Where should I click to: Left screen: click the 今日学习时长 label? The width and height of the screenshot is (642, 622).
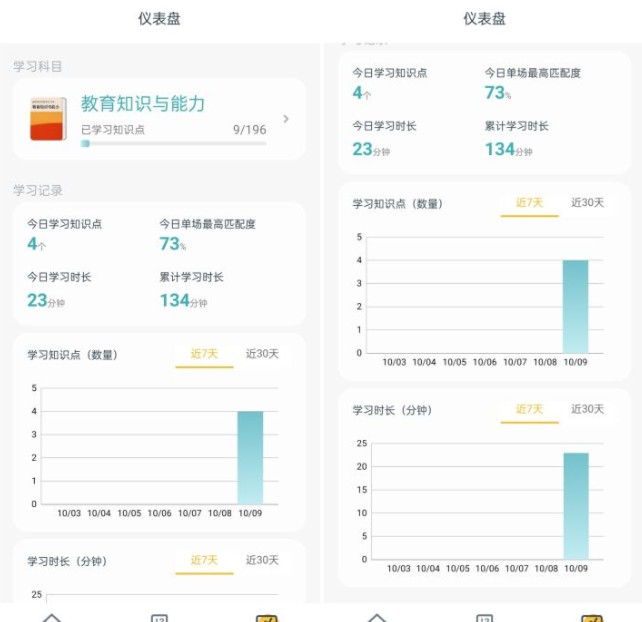click(x=59, y=277)
